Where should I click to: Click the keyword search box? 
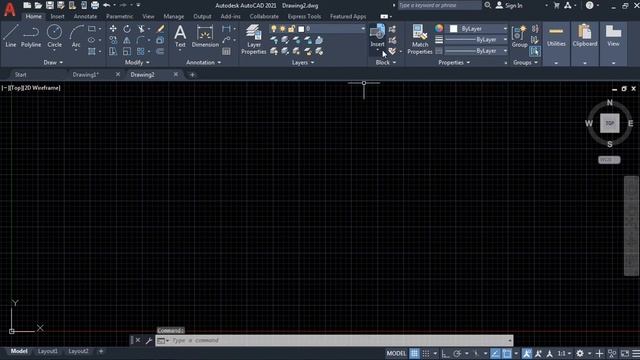click(x=440, y=5)
